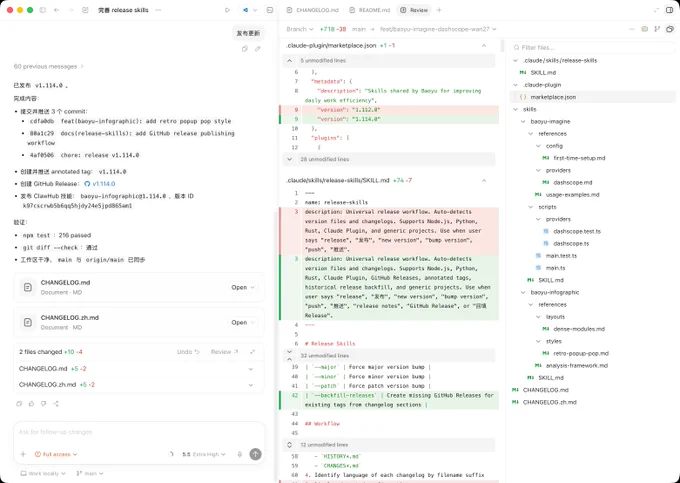Expand the changed files card
Viewport: 680px width, 483px height.
[x=252, y=352]
